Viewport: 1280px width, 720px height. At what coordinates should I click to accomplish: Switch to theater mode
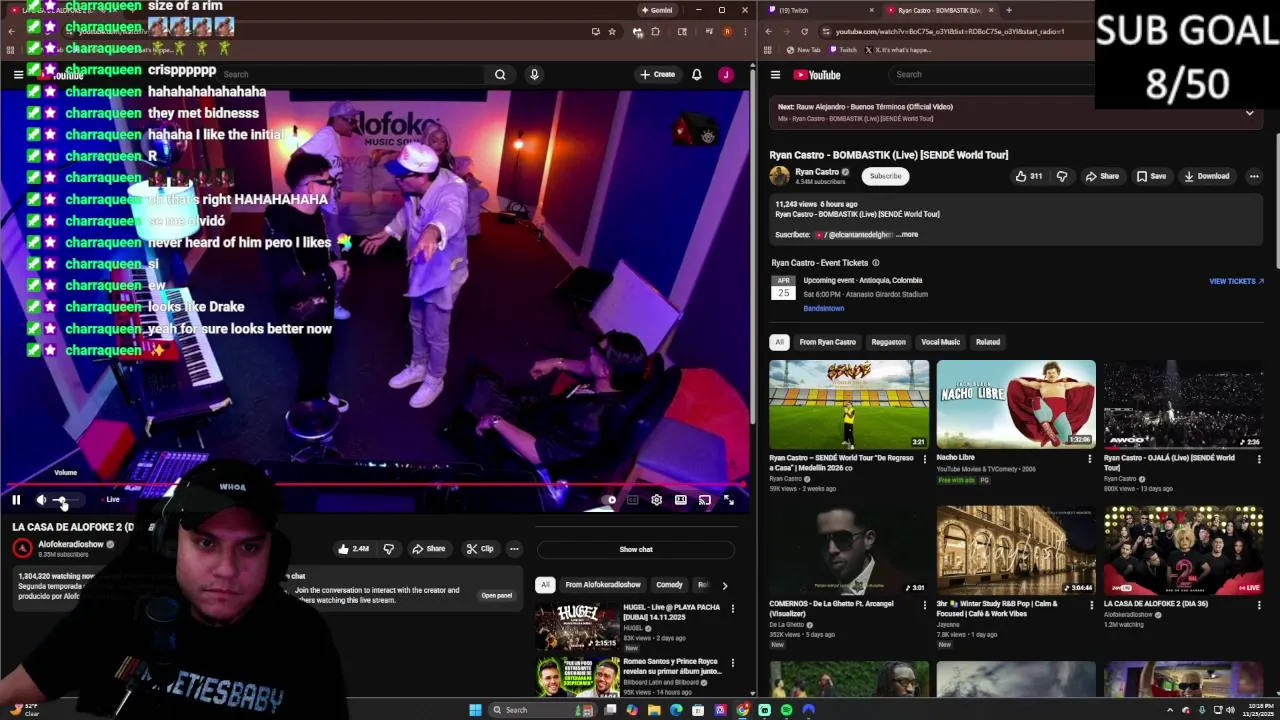pyautogui.click(x=681, y=500)
